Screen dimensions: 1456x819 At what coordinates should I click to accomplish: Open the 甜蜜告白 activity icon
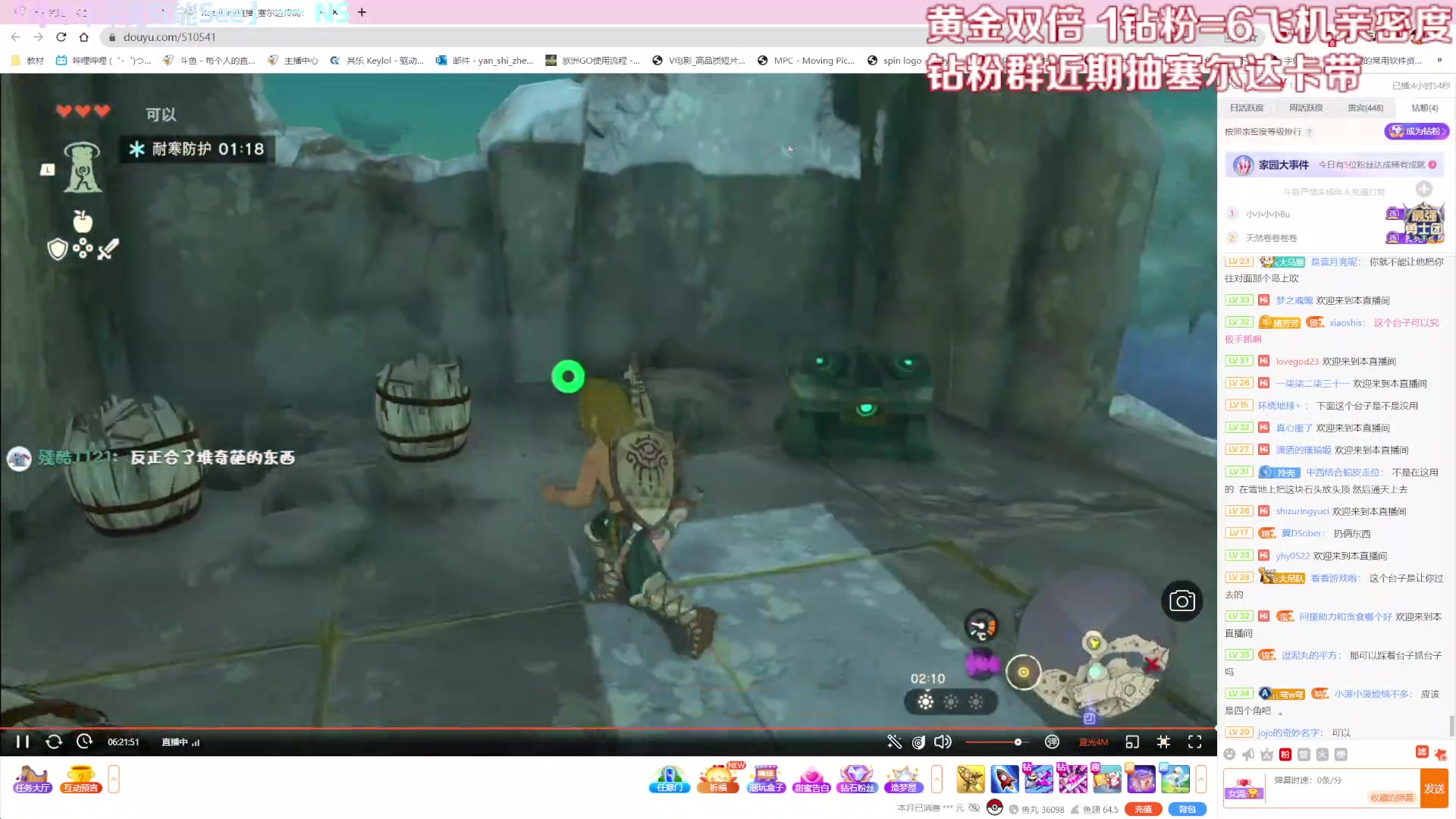pyautogui.click(x=811, y=779)
